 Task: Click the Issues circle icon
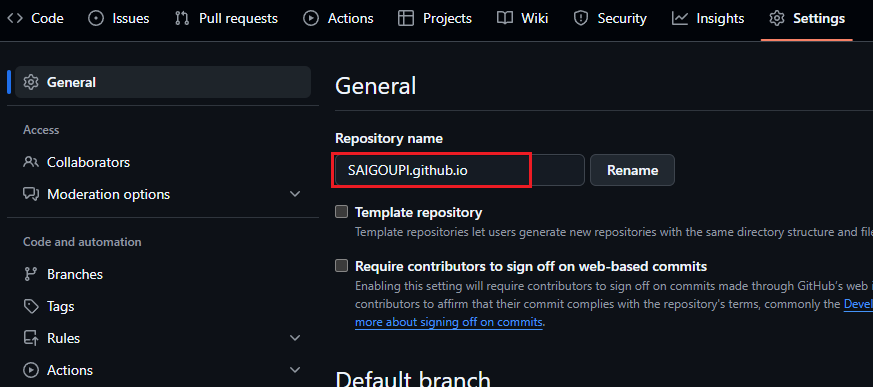pos(96,18)
